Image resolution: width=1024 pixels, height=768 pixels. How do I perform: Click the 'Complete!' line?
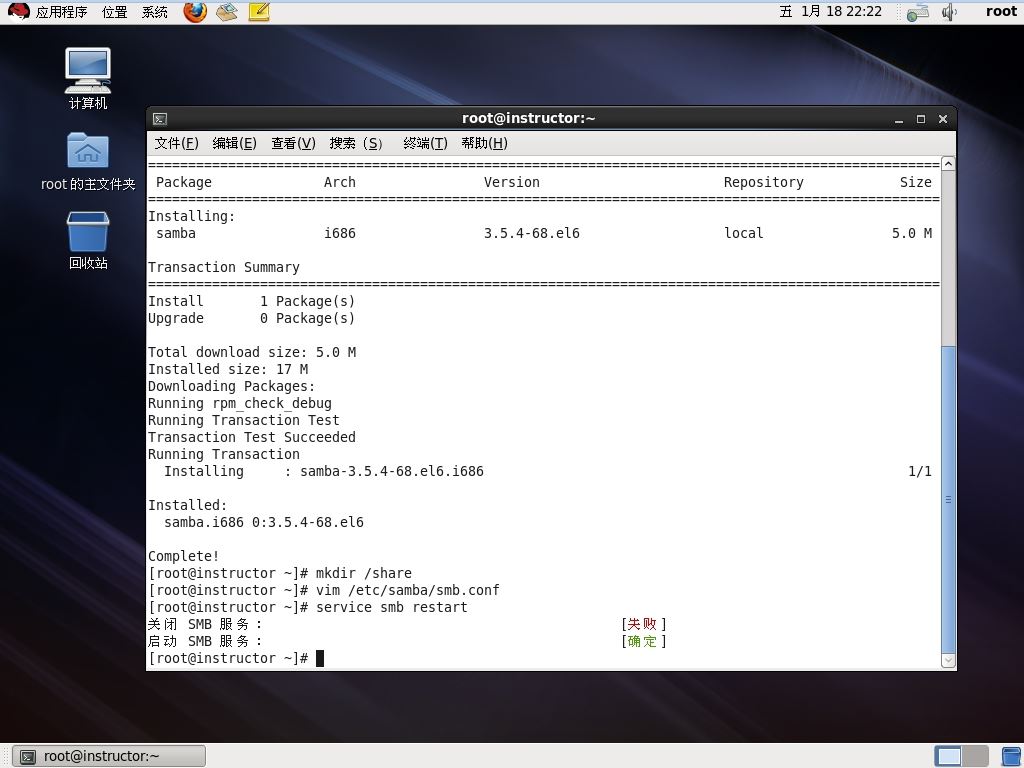tap(184, 556)
